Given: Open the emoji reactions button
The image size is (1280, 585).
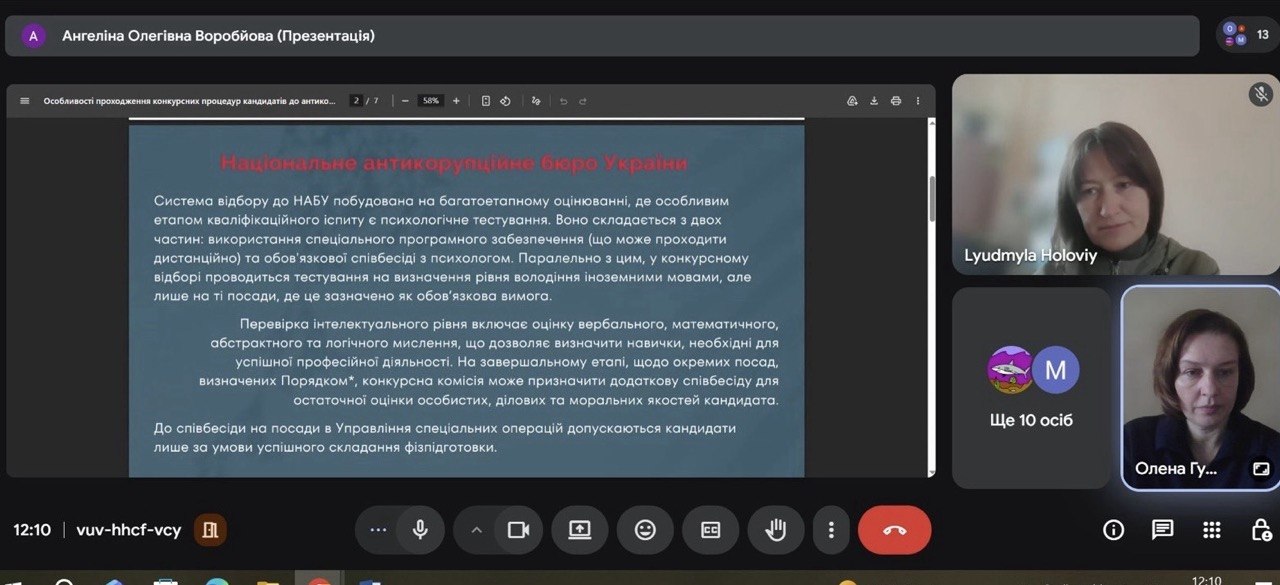Looking at the screenshot, I should click(645, 530).
